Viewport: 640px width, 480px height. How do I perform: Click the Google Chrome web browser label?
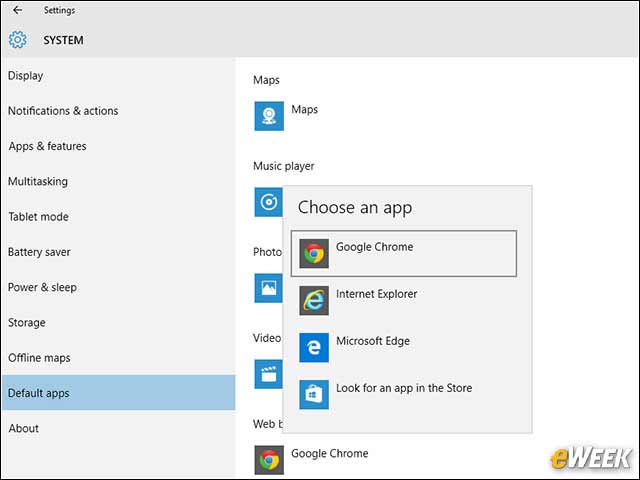point(330,453)
